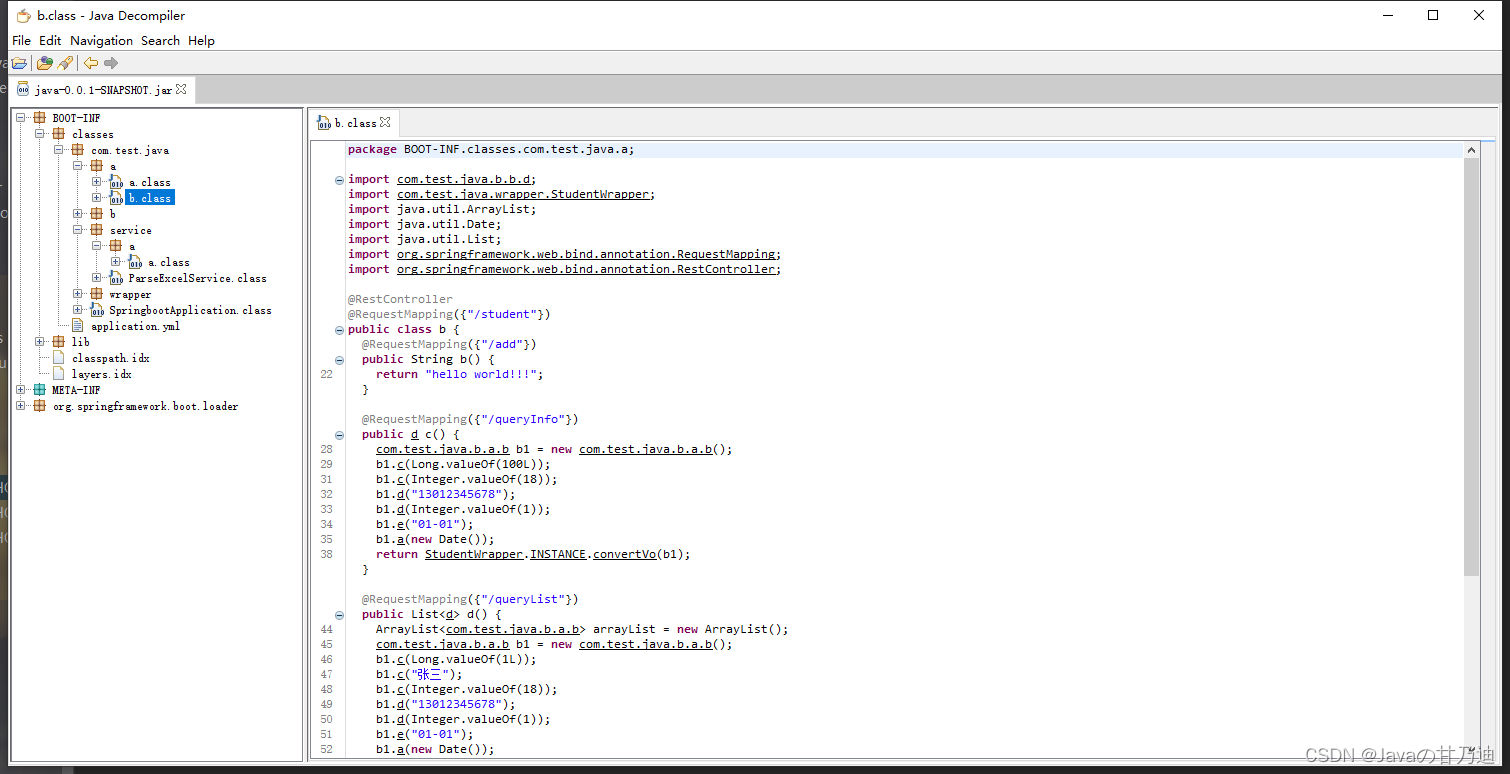Image resolution: width=1510 pixels, height=774 pixels.
Task: Close the b.class editor tab
Action: coord(385,123)
